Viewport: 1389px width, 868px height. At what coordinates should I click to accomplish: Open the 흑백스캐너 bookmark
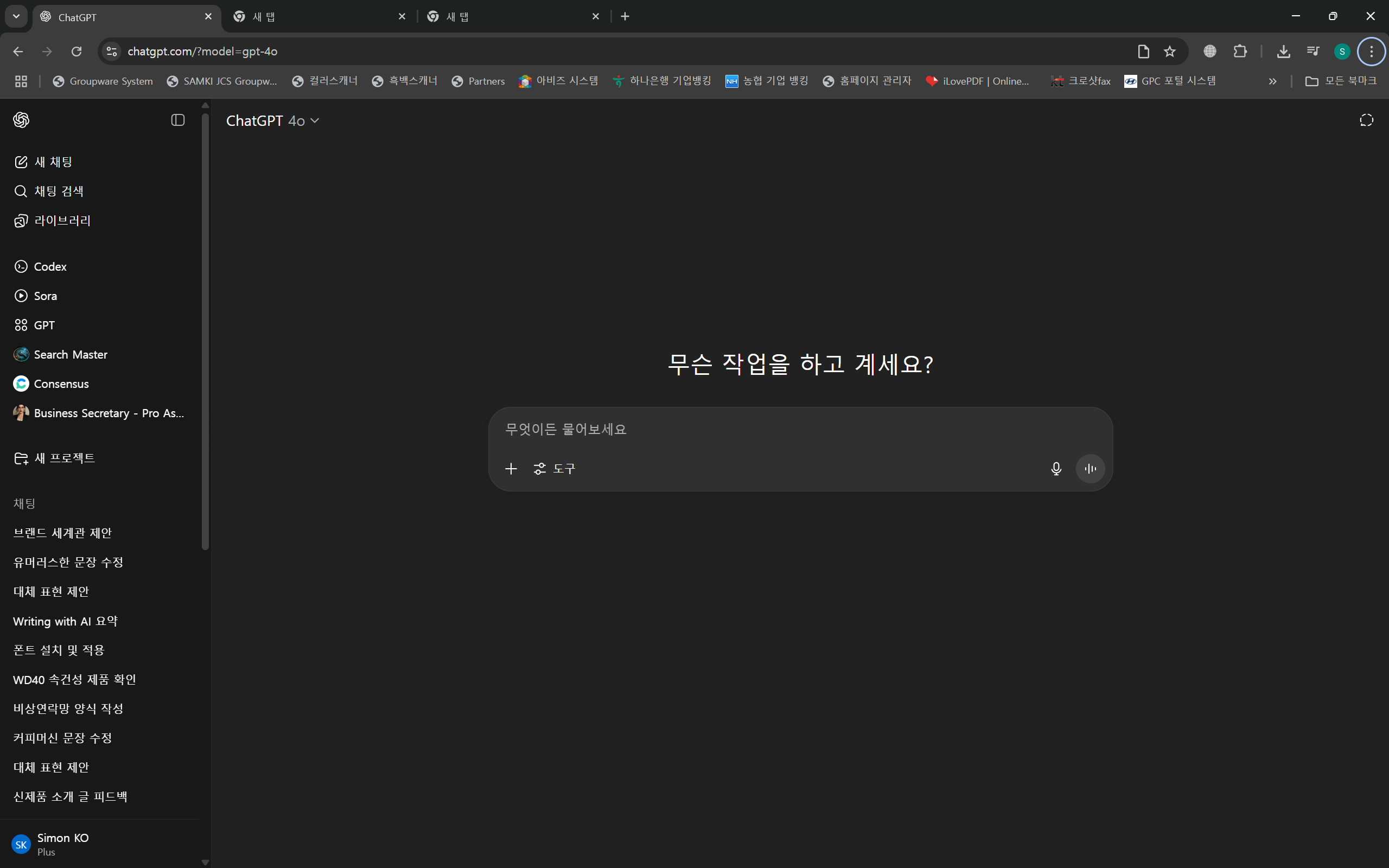click(405, 81)
